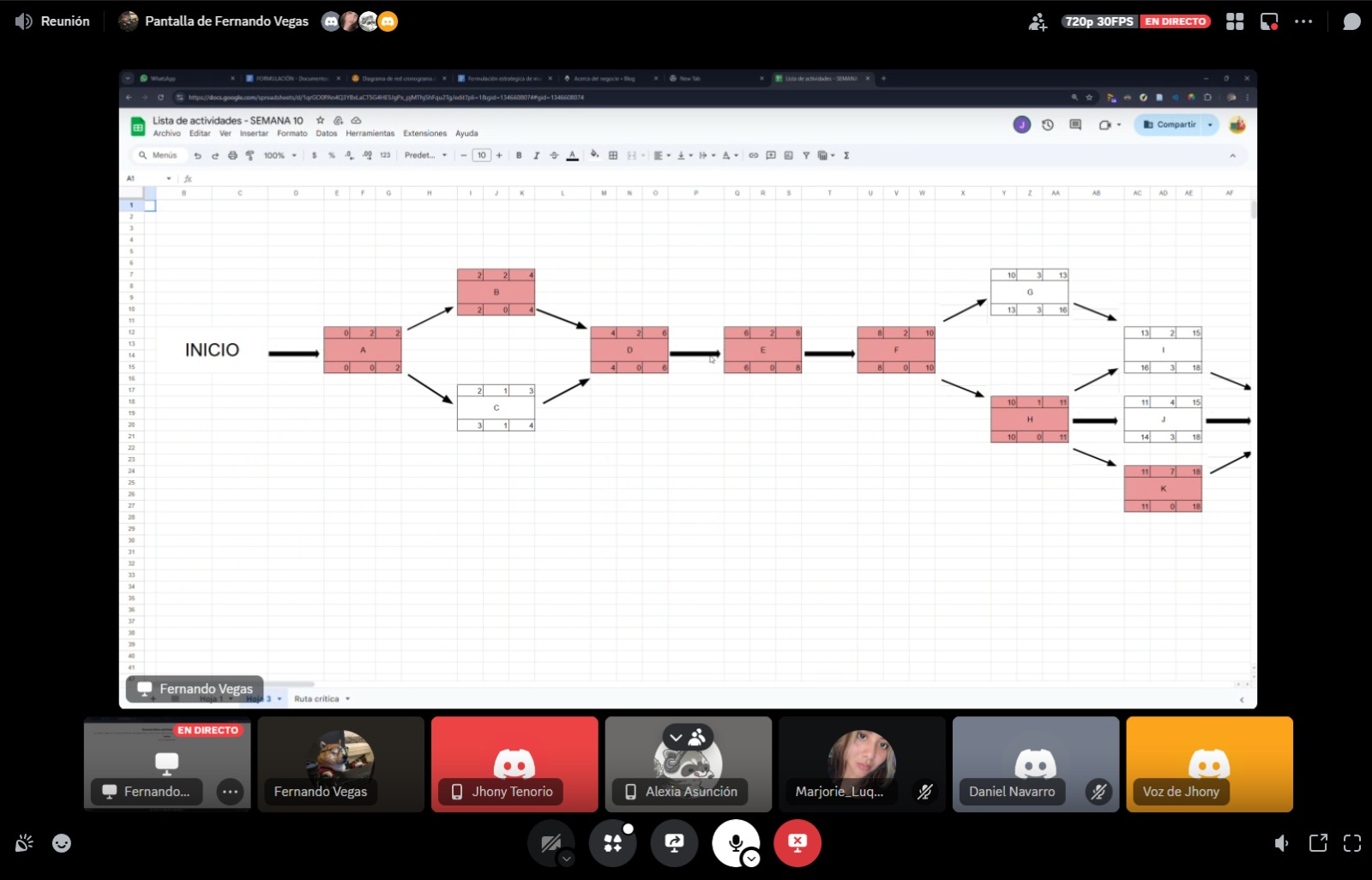Open the chat panel speech bubble
1372x880 pixels.
(1351, 21)
